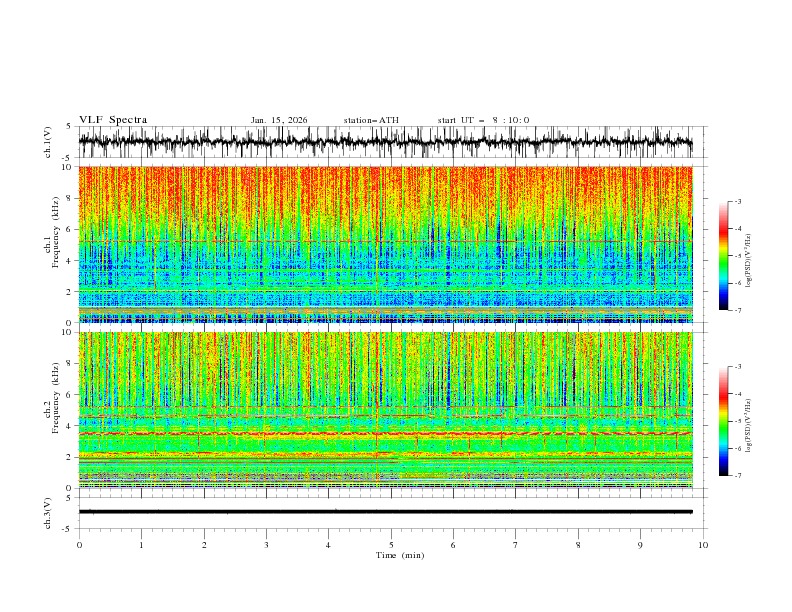
Task: Click the ch.1 spectrogram plot
Action: tap(386, 244)
